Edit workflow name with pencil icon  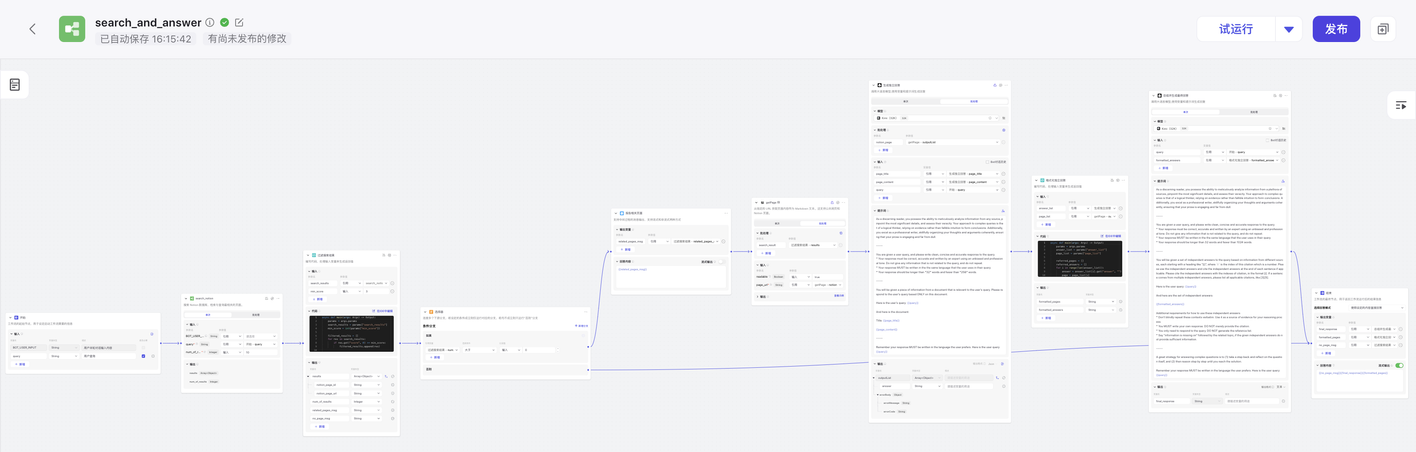pyautogui.click(x=239, y=22)
